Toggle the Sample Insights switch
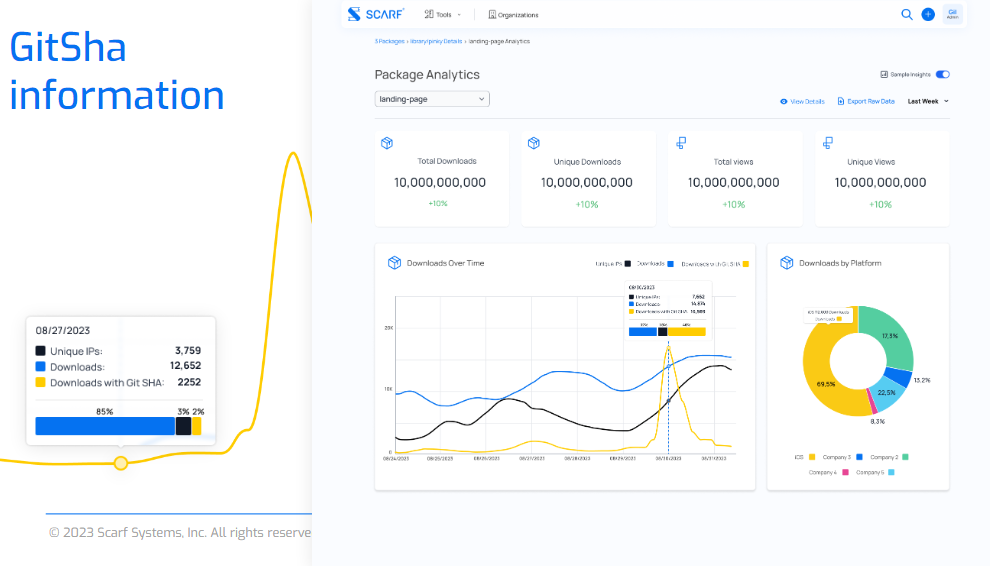Screen dimensions: 990x566 coord(942,74)
